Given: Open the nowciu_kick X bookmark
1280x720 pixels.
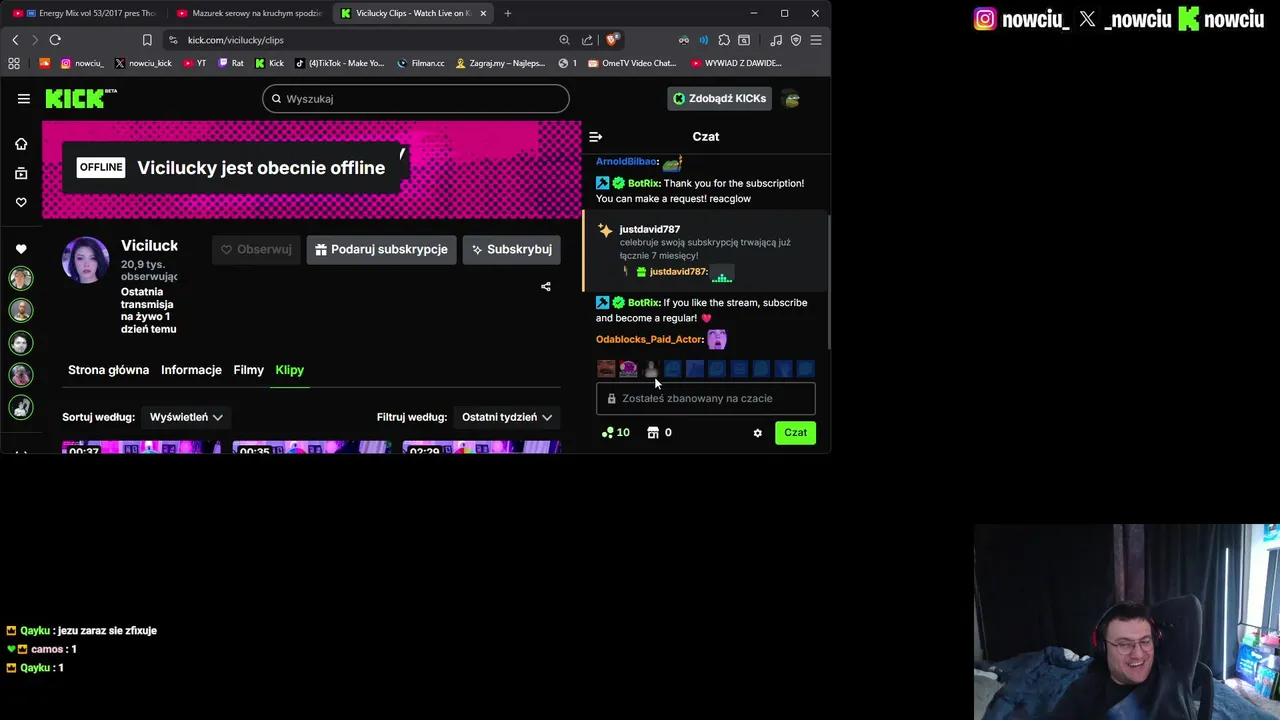Looking at the screenshot, I should [x=143, y=63].
